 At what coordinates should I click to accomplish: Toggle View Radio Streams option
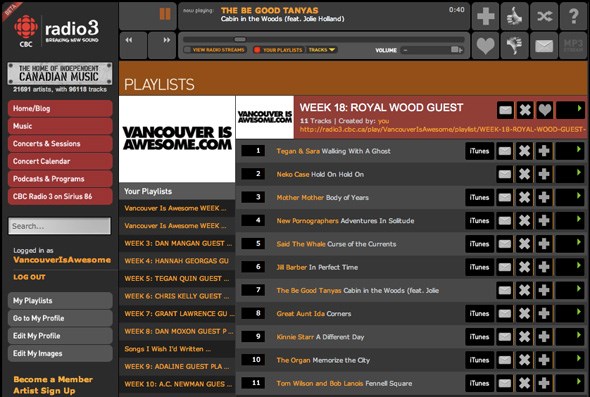pyautogui.click(x=215, y=50)
